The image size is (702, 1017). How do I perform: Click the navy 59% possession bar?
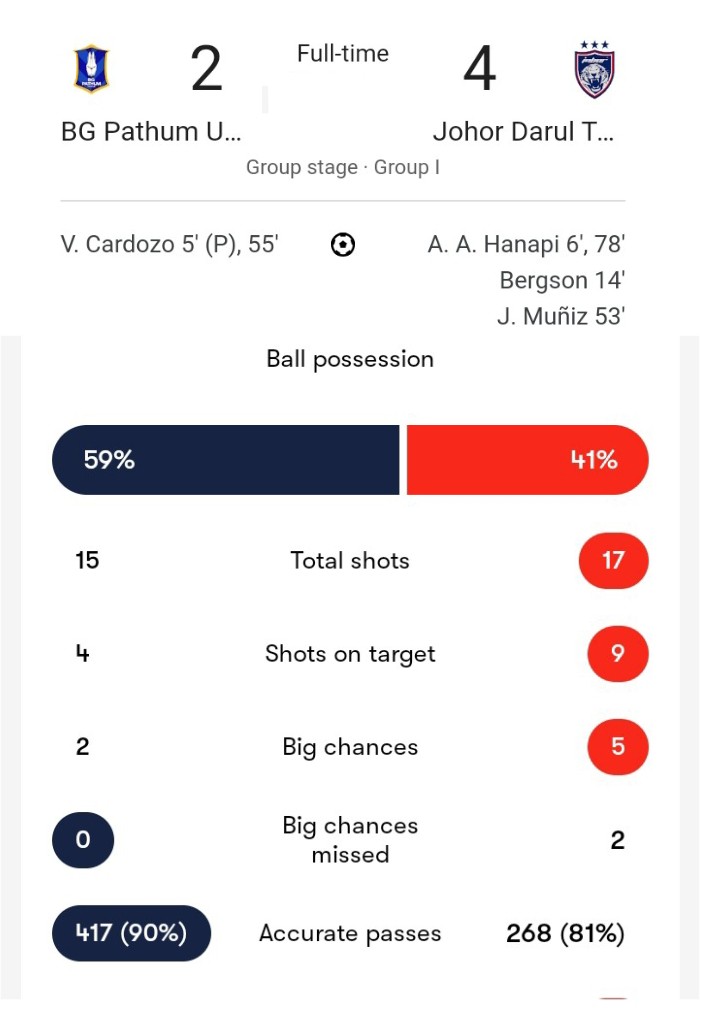click(x=226, y=460)
